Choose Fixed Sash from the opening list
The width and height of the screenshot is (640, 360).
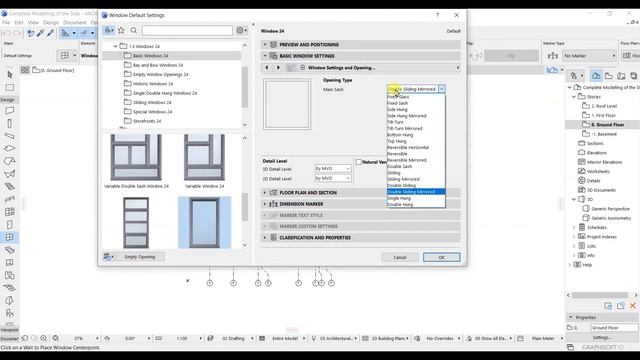click(x=416, y=103)
